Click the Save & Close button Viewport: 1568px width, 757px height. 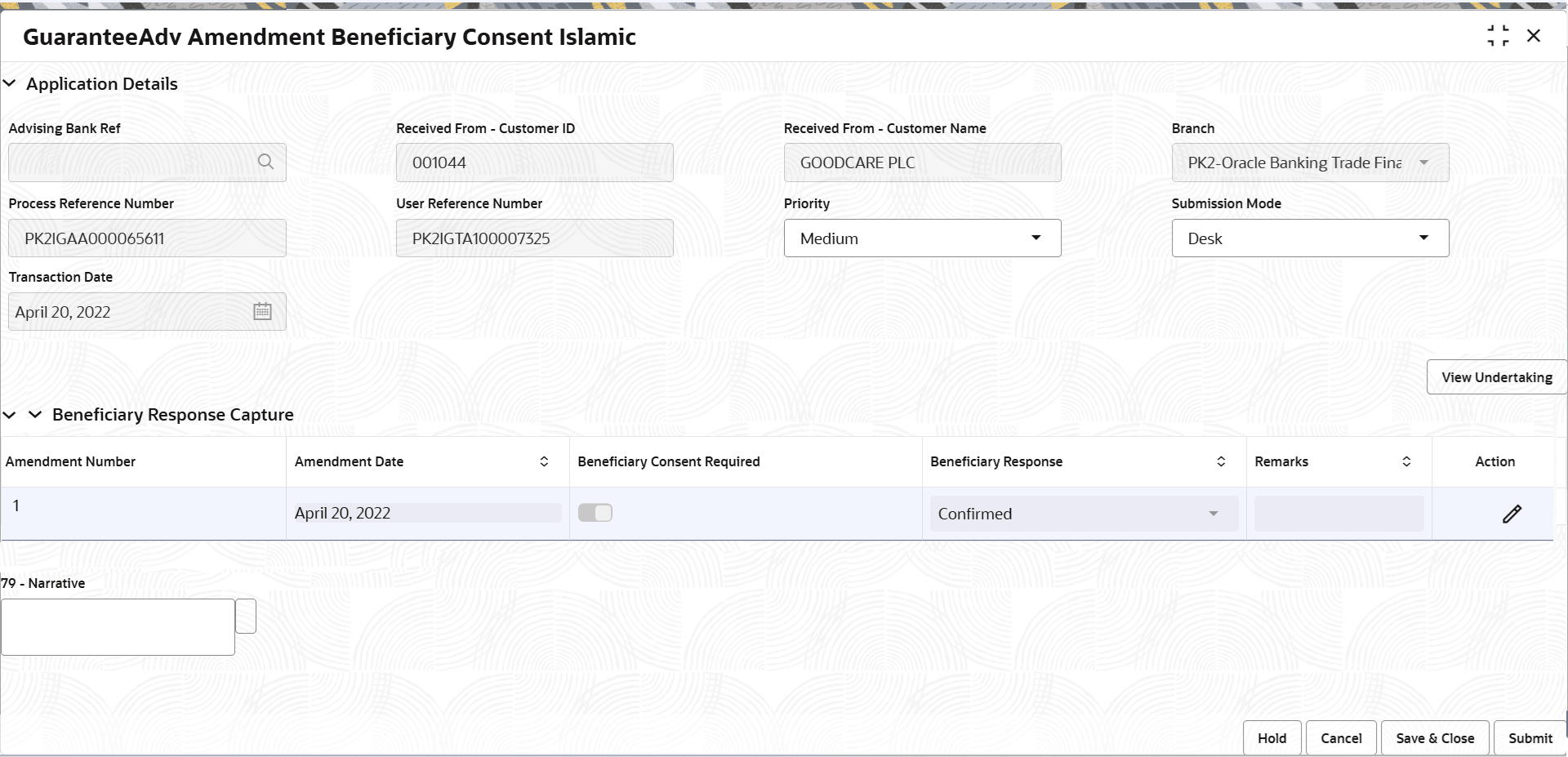tap(1435, 738)
